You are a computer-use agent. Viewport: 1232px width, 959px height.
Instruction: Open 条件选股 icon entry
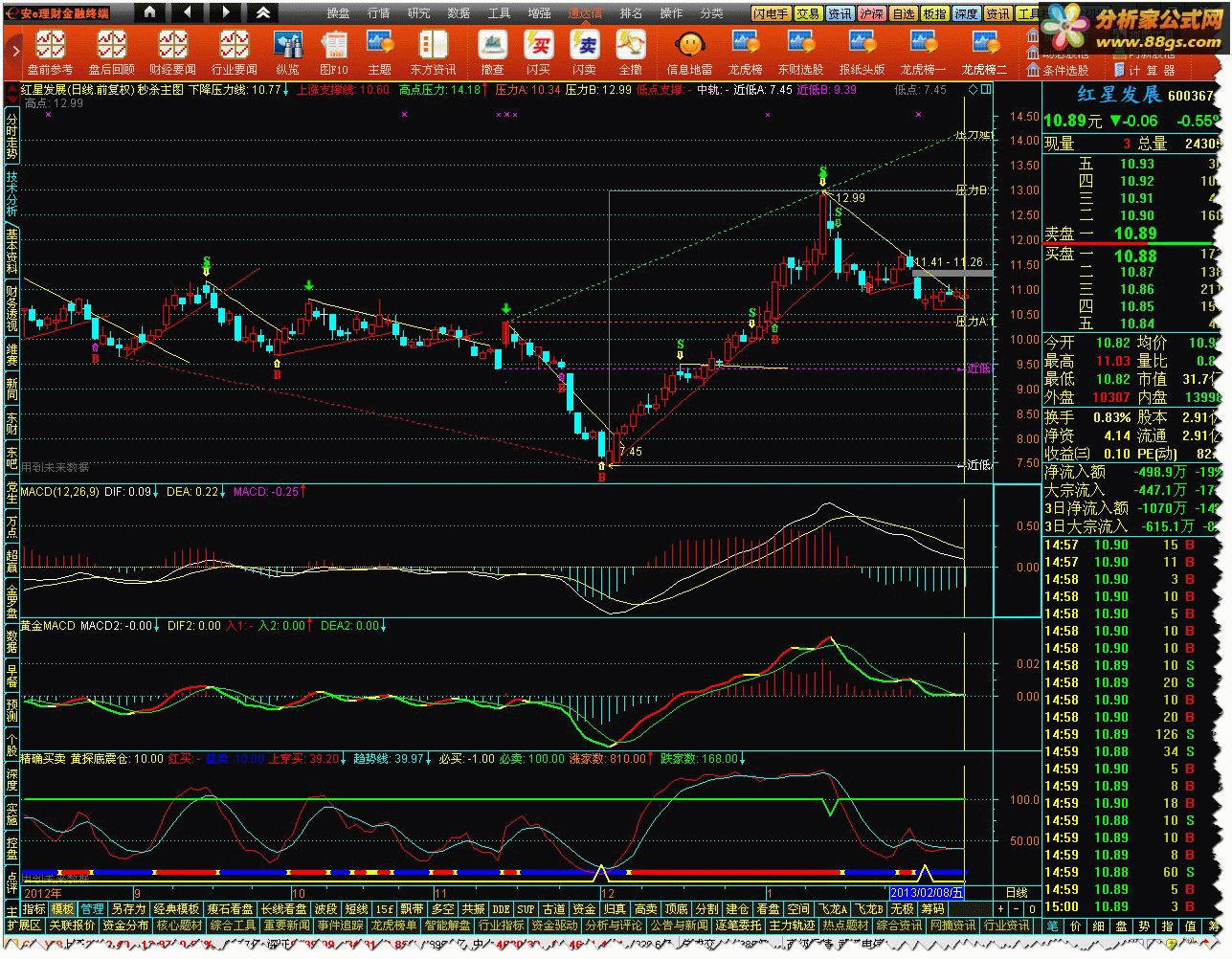click(x=1058, y=70)
